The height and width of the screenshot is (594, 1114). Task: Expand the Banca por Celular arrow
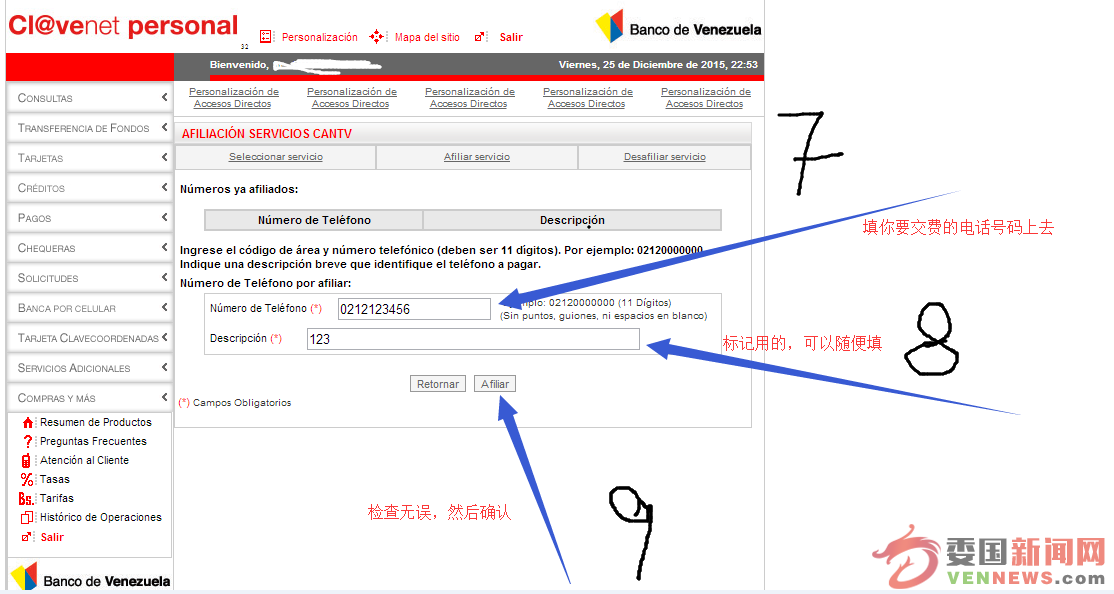click(164, 308)
